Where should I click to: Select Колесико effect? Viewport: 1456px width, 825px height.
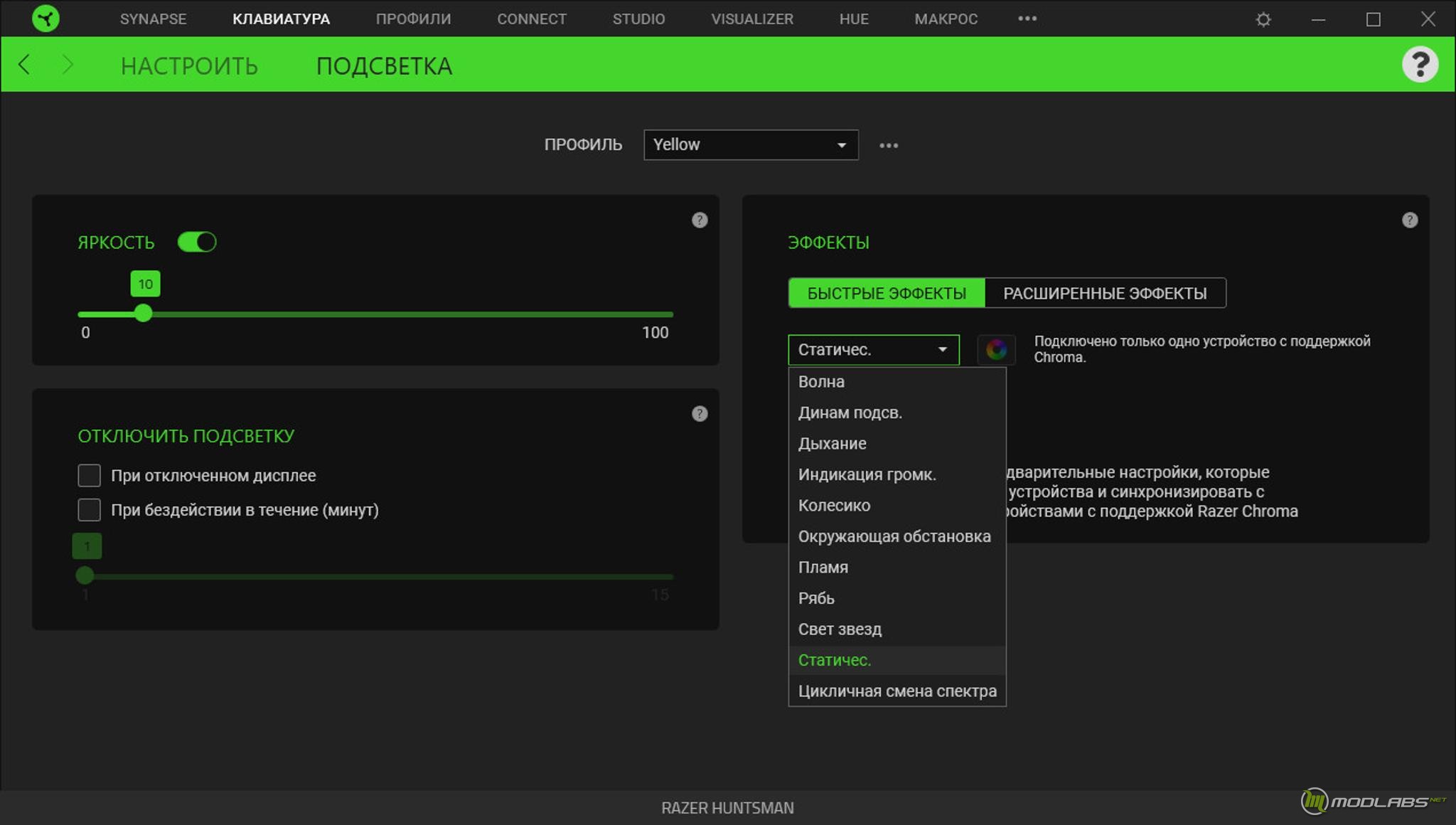point(897,505)
